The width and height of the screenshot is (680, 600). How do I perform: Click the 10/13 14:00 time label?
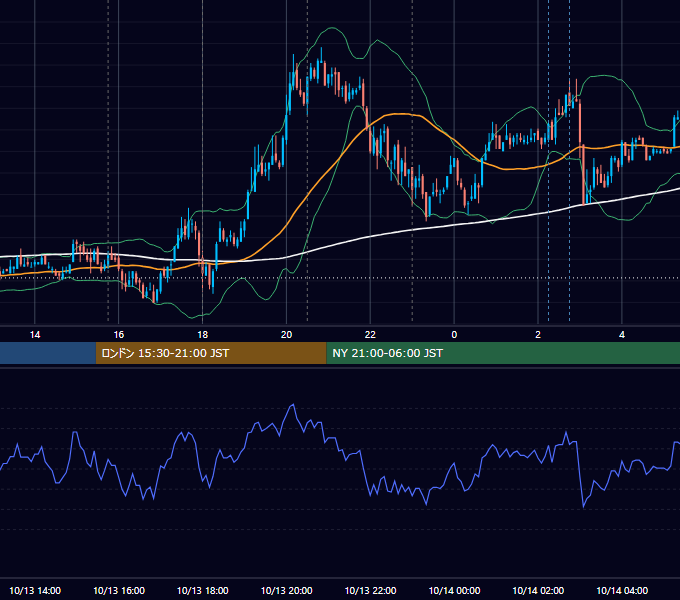pyautogui.click(x=35, y=590)
